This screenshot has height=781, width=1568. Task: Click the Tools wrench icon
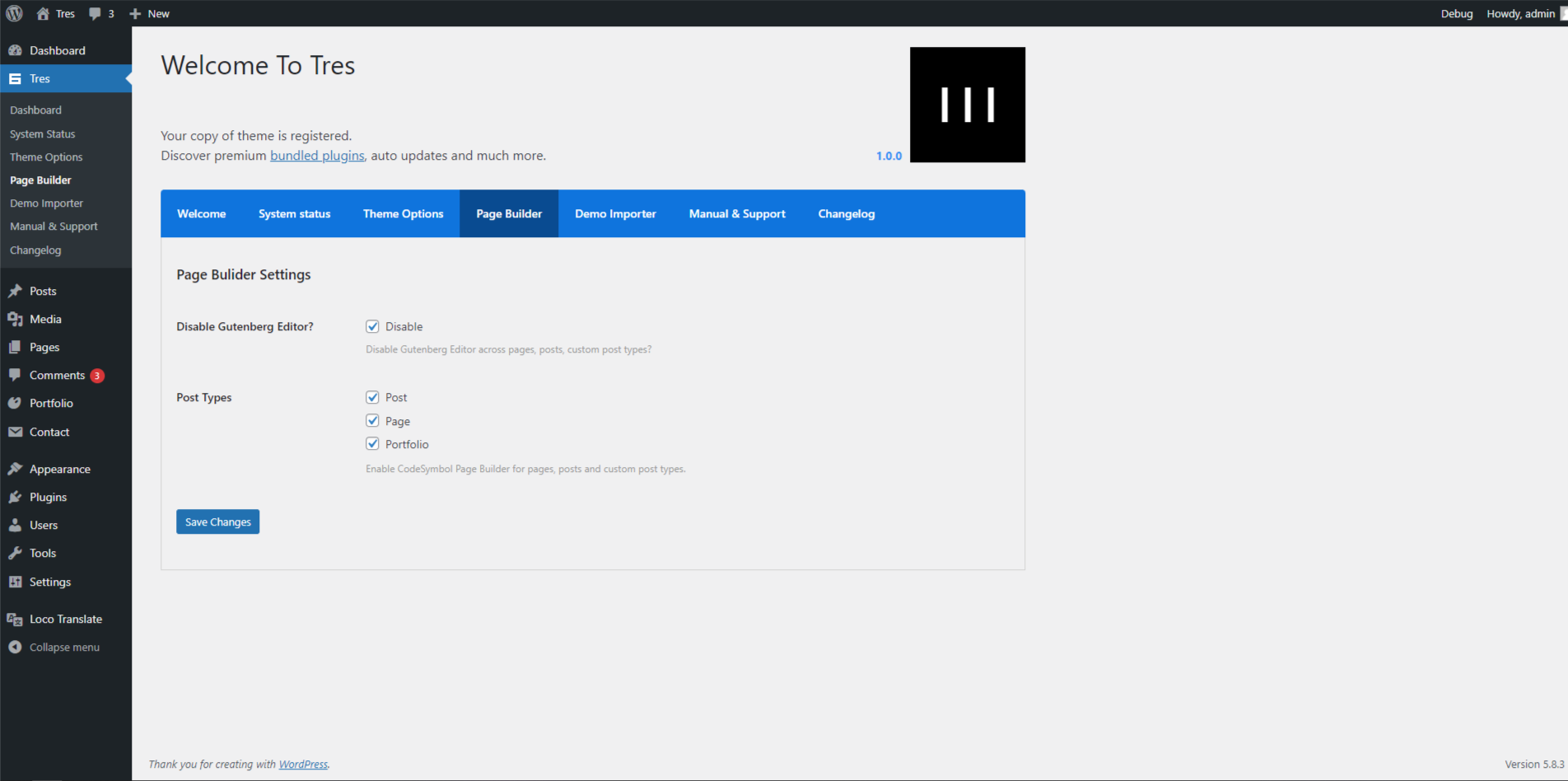click(x=15, y=553)
